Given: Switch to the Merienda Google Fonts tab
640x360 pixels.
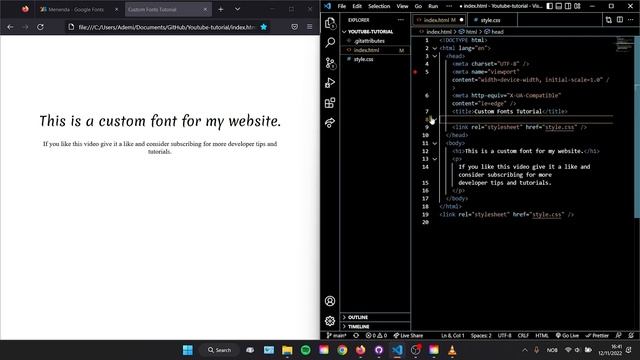Looking at the screenshot, I should [x=79, y=9].
